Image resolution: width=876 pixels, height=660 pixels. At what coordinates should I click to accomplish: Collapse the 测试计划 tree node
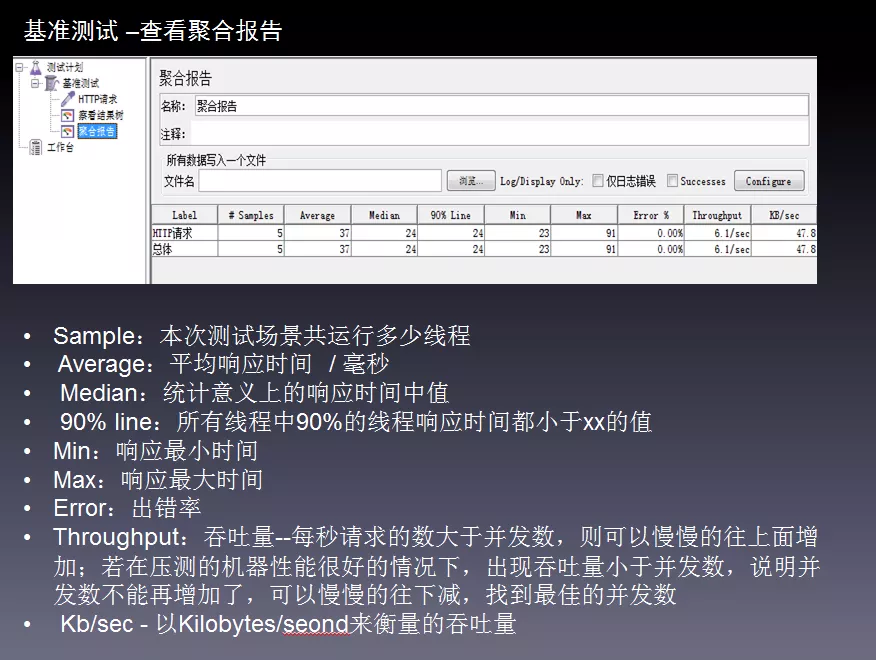click(x=20, y=68)
